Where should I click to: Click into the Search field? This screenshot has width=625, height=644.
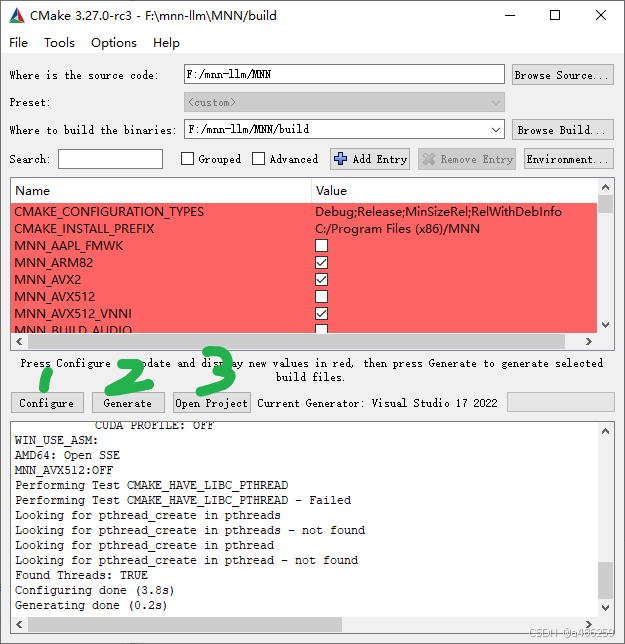point(110,159)
